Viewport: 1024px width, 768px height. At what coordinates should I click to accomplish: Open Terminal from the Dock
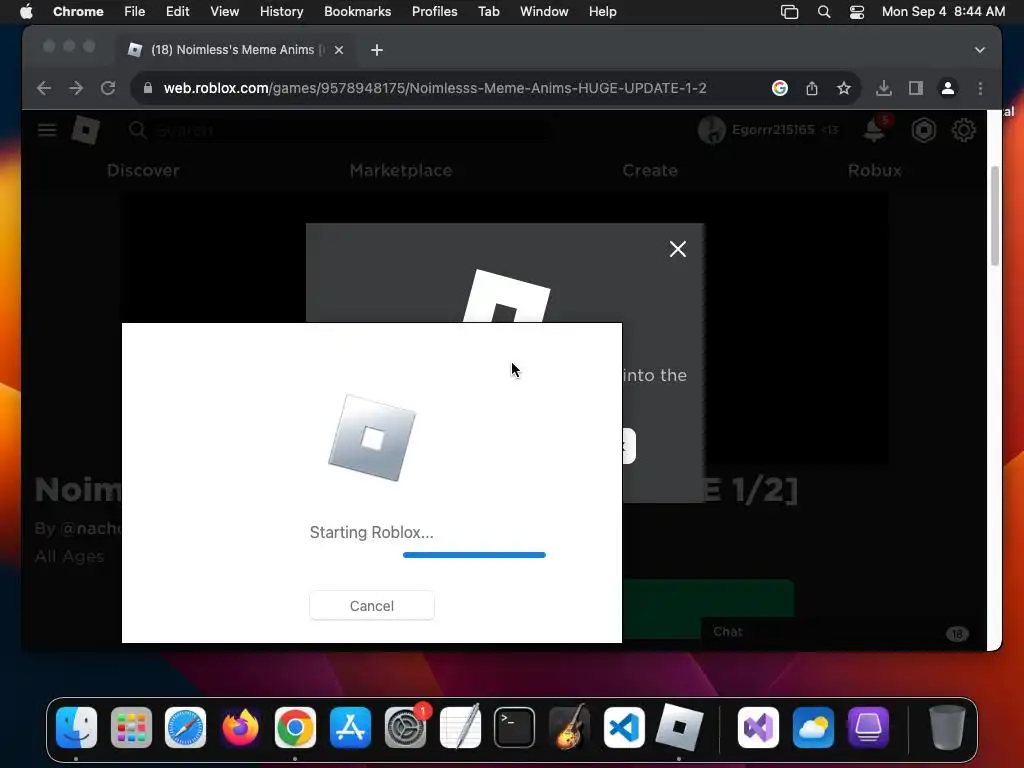[x=515, y=727]
